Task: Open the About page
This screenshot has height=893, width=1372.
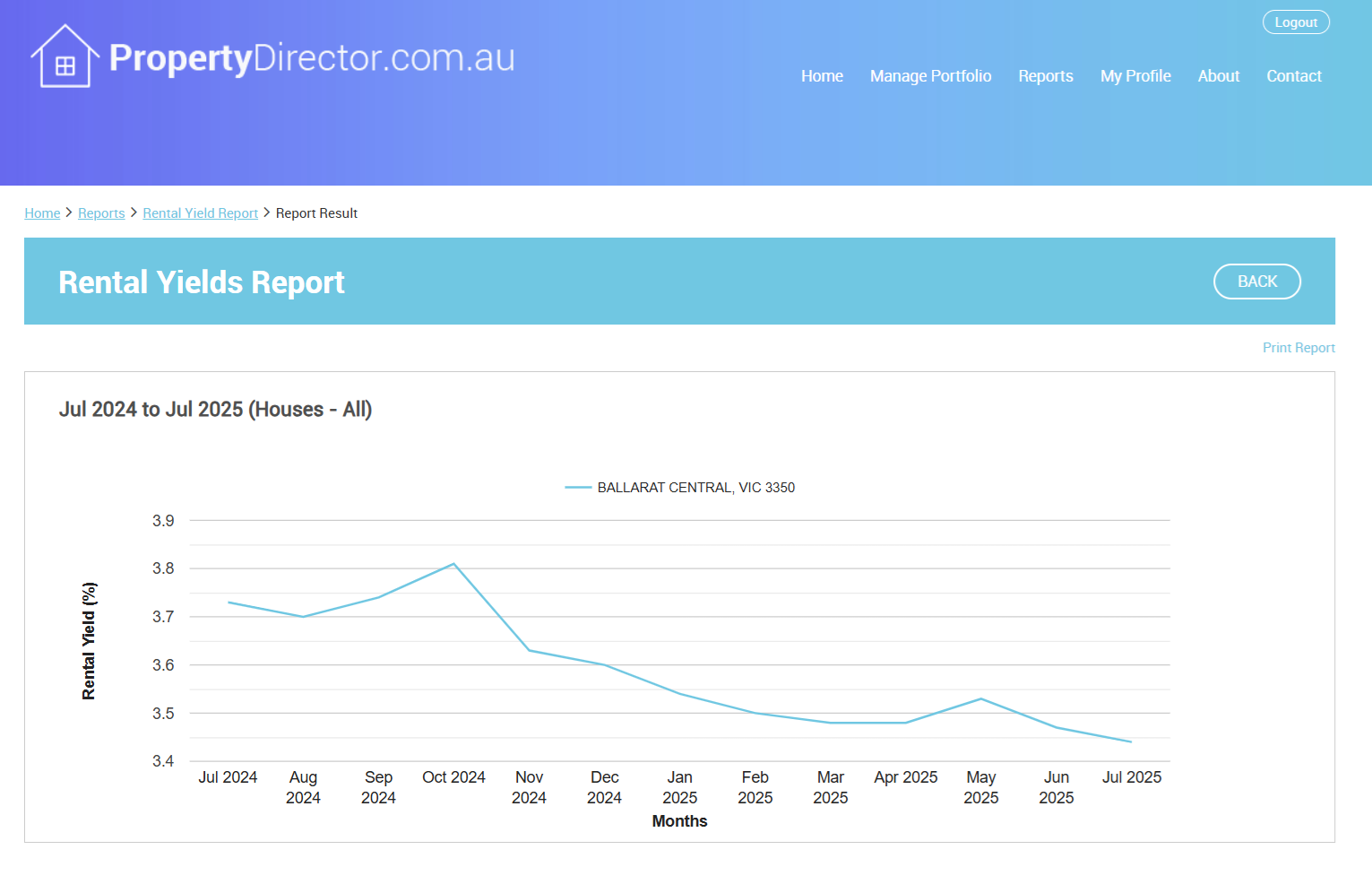Action: 1218,76
